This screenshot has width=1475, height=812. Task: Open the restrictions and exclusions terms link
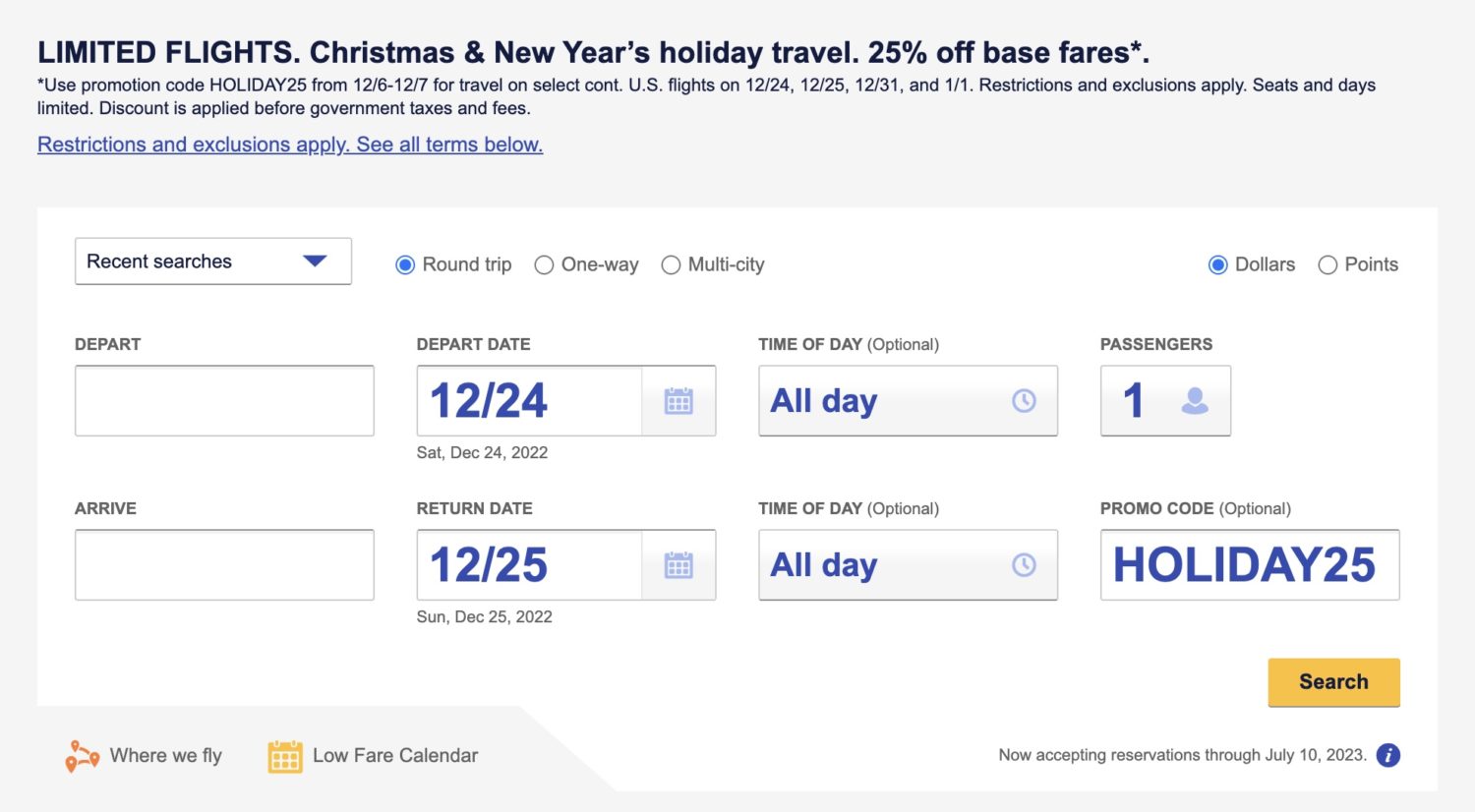[289, 145]
